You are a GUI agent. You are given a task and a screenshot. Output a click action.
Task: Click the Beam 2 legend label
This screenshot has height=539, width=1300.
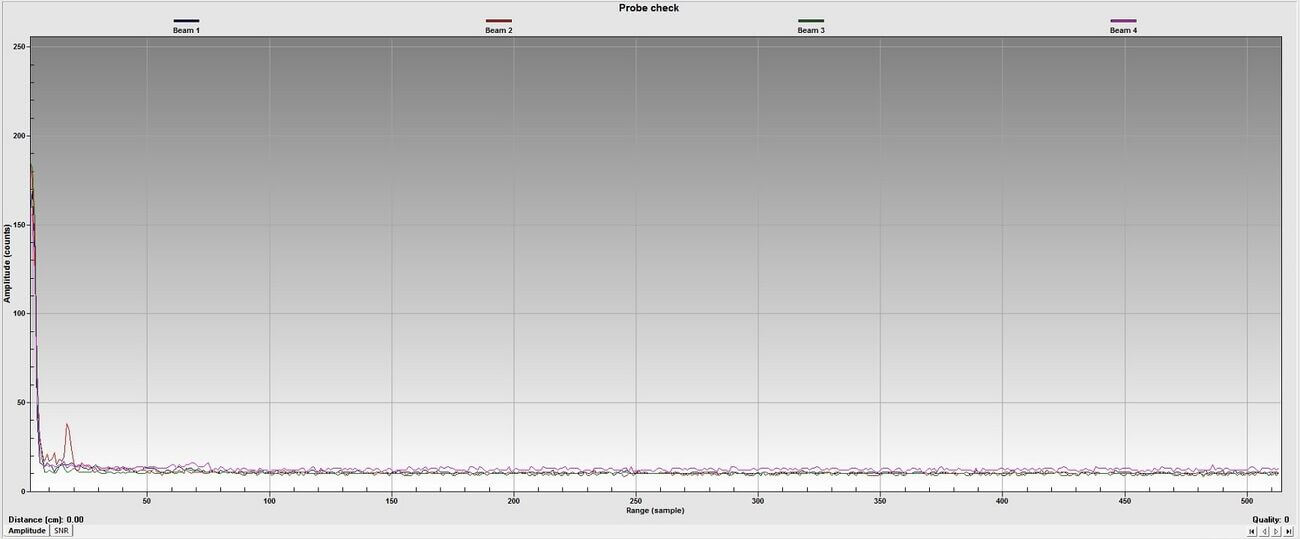coord(498,30)
